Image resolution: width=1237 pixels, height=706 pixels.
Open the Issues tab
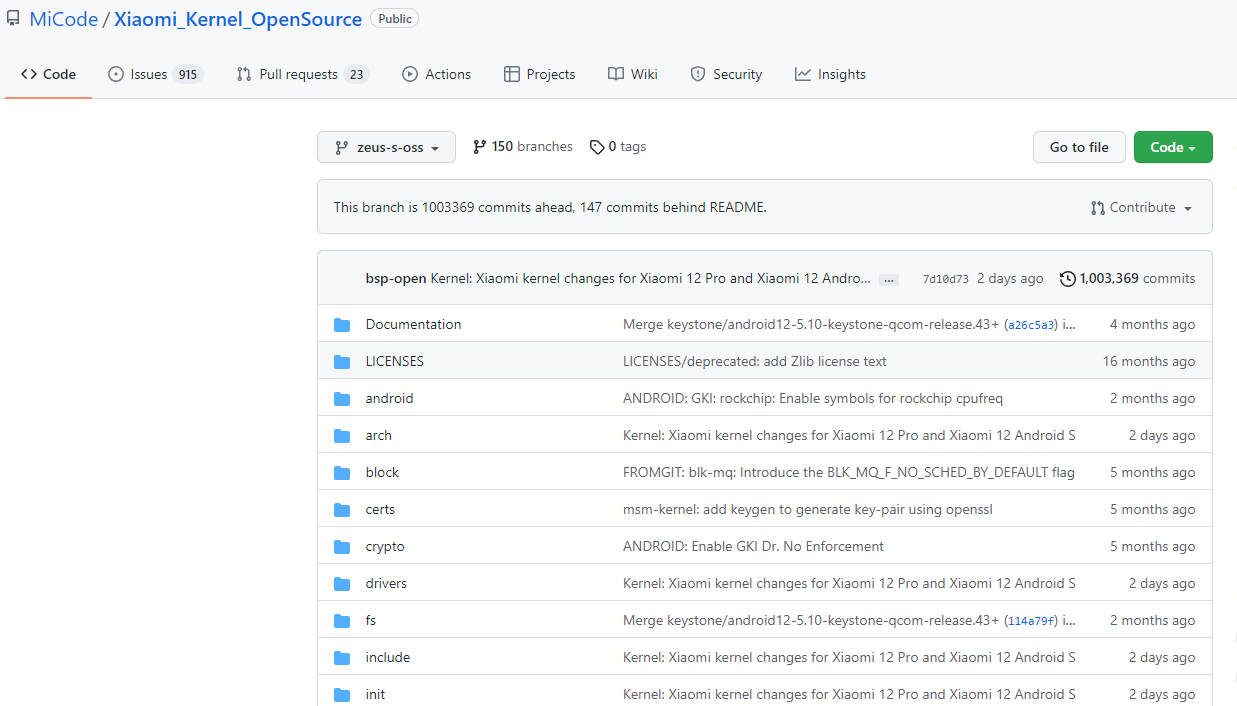(x=155, y=74)
